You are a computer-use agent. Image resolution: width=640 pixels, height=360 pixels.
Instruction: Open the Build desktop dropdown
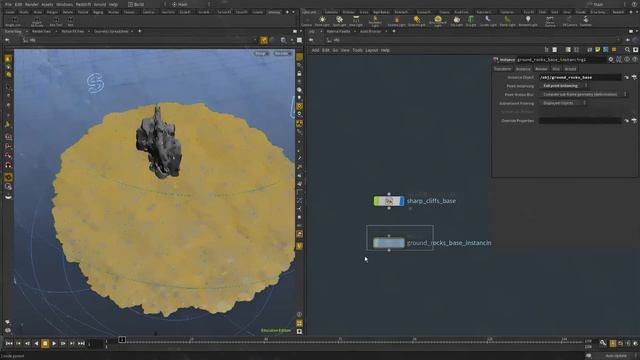point(147,4)
